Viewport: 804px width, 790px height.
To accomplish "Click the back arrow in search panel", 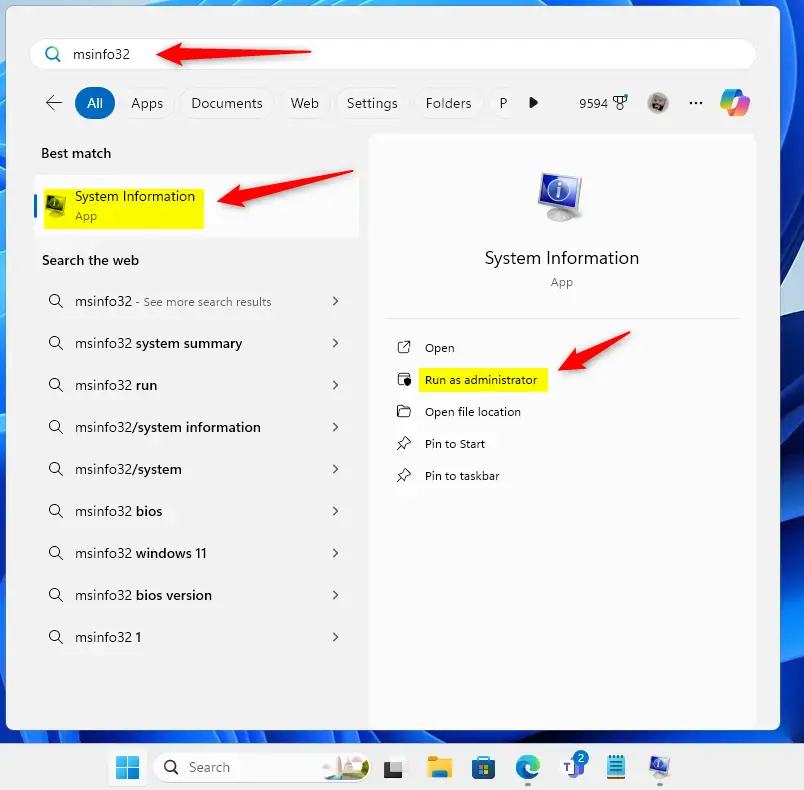I will coord(53,103).
